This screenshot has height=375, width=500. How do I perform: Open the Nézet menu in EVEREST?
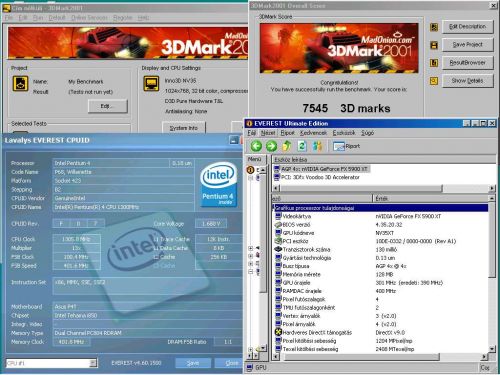coord(268,133)
